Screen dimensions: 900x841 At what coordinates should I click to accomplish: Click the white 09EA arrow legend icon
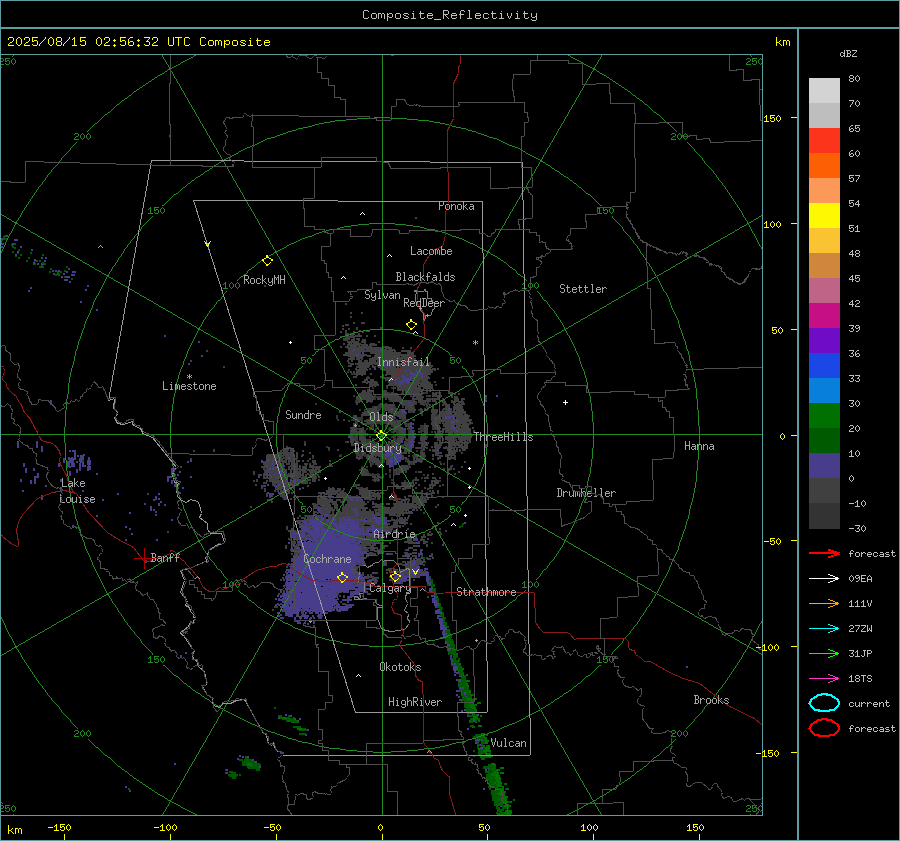click(824, 579)
